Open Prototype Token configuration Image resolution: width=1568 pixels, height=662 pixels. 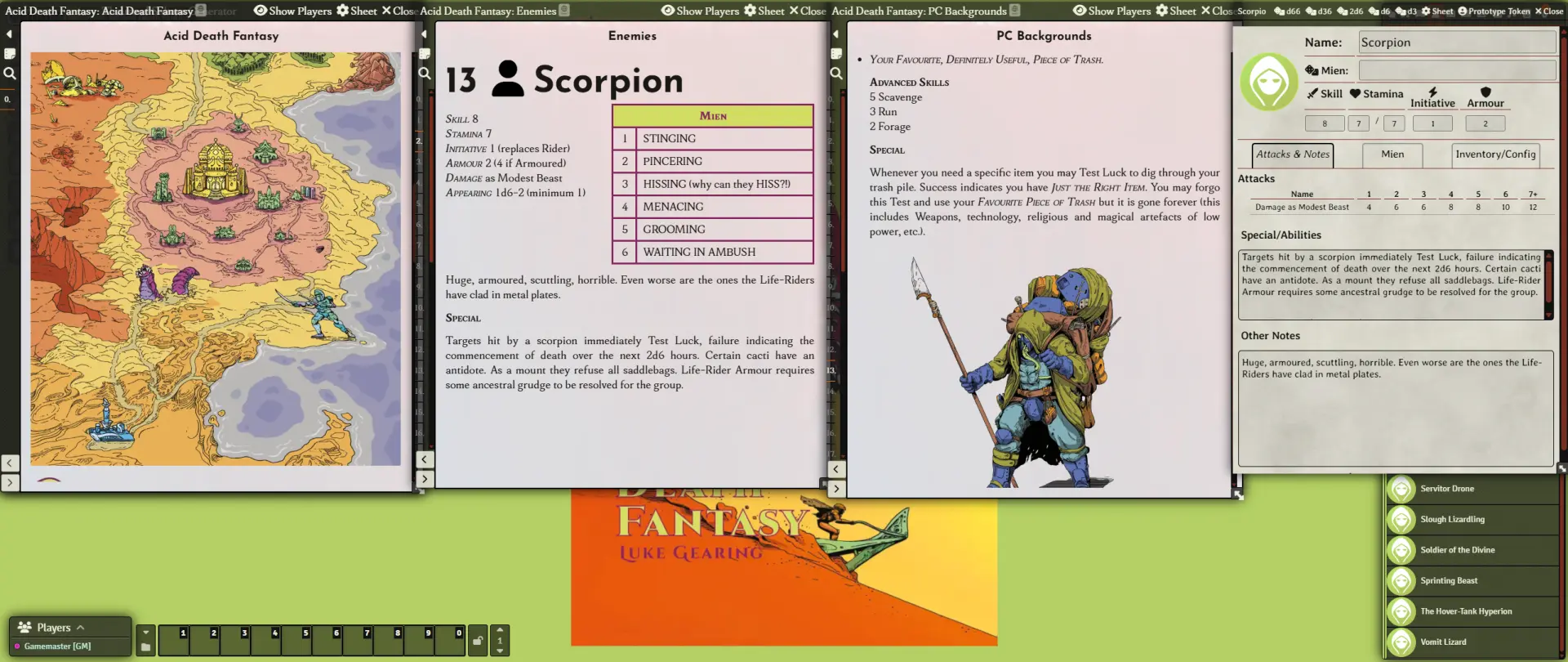coord(1494,11)
